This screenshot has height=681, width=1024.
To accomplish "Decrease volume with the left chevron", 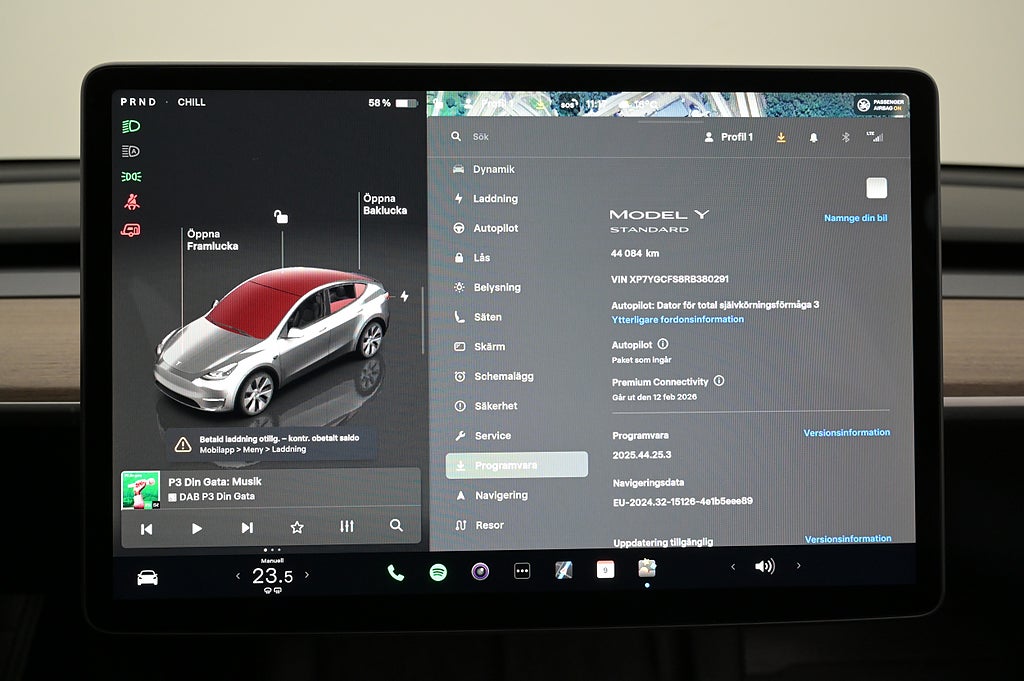I will pos(732,566).
